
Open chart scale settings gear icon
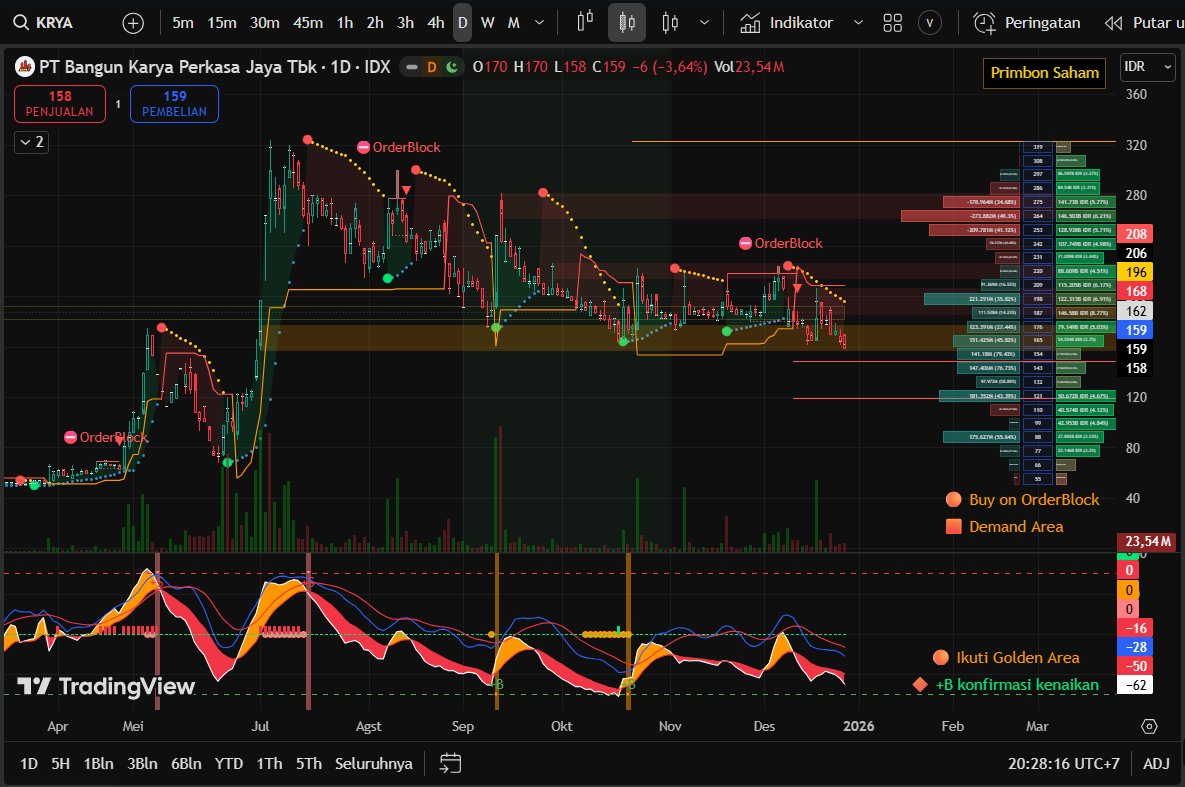tap(1149, 726)
